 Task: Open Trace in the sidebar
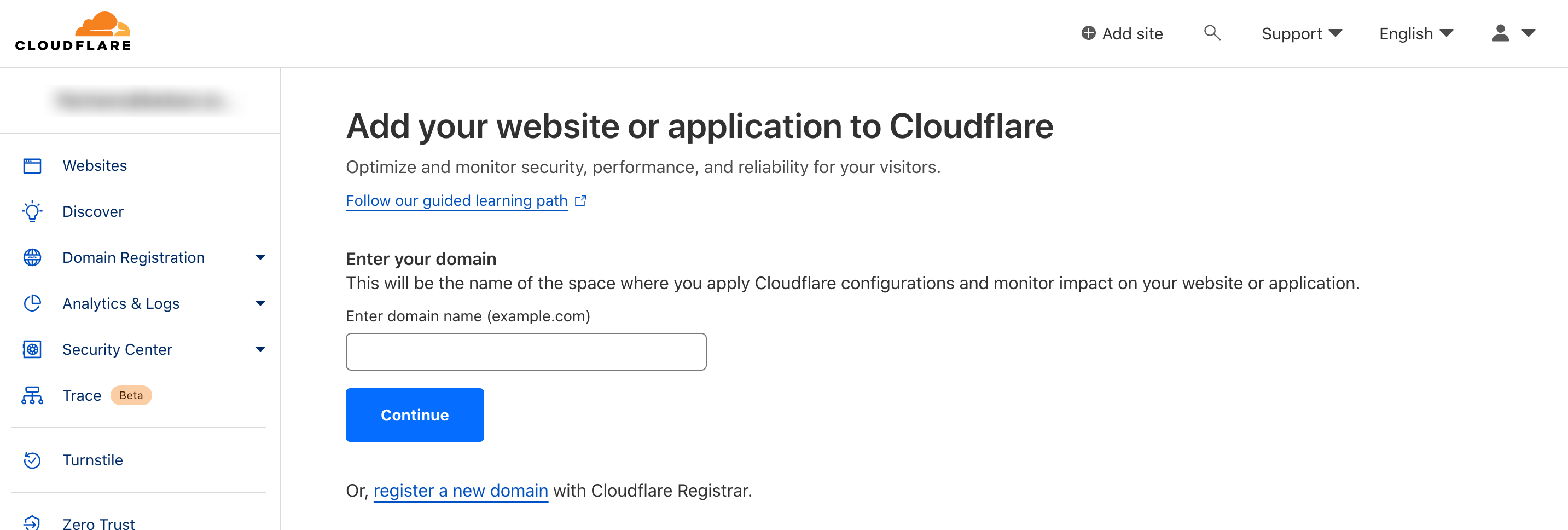82,395
